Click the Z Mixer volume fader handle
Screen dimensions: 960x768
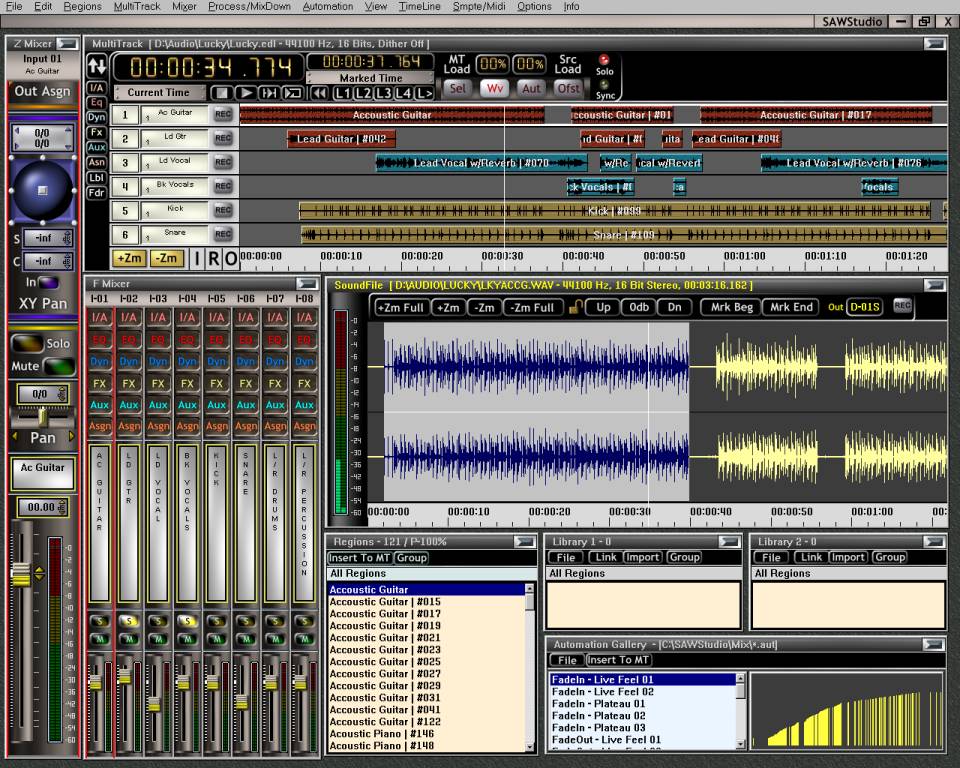20,574
